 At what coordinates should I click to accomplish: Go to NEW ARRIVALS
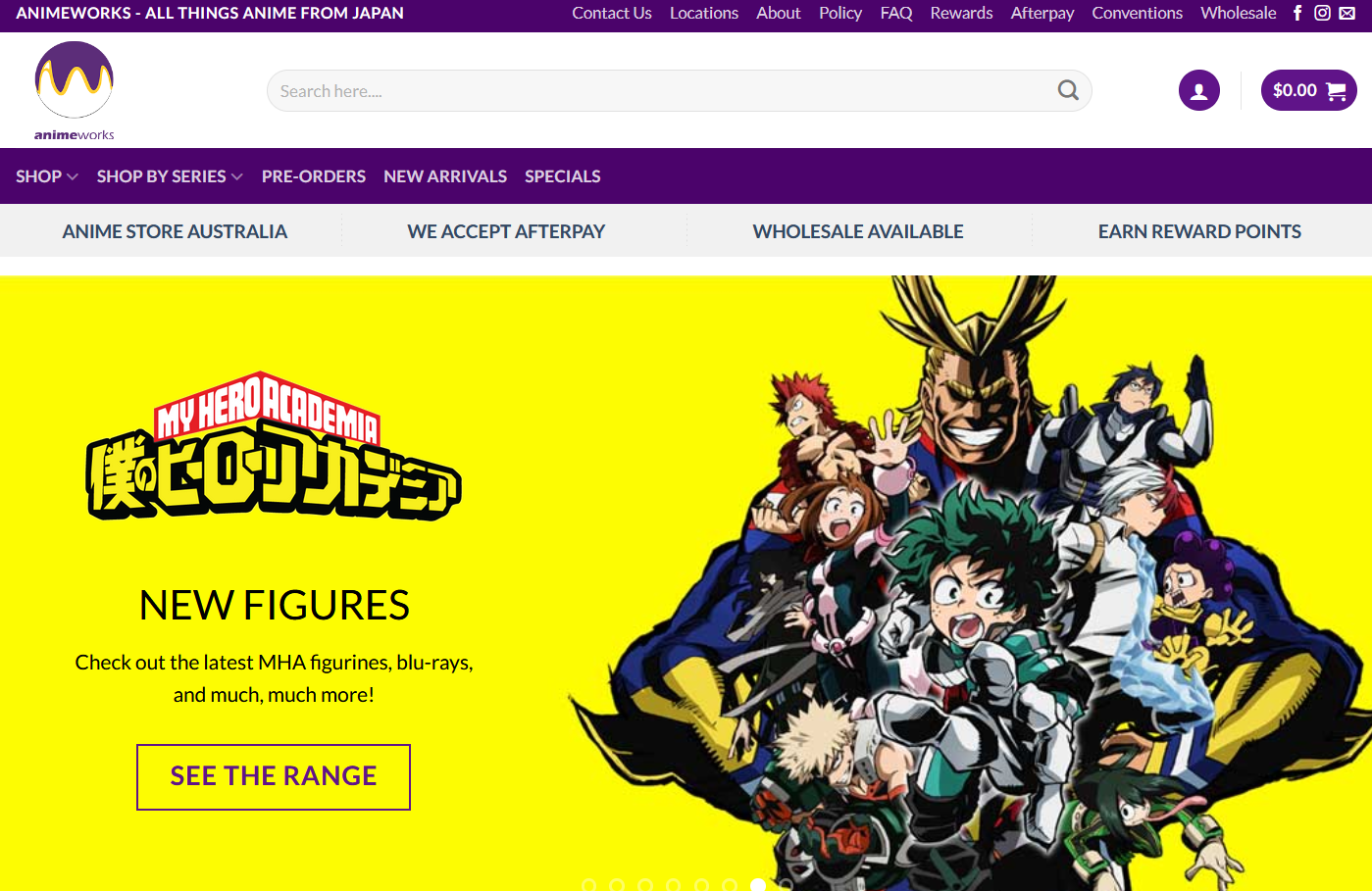445,176
